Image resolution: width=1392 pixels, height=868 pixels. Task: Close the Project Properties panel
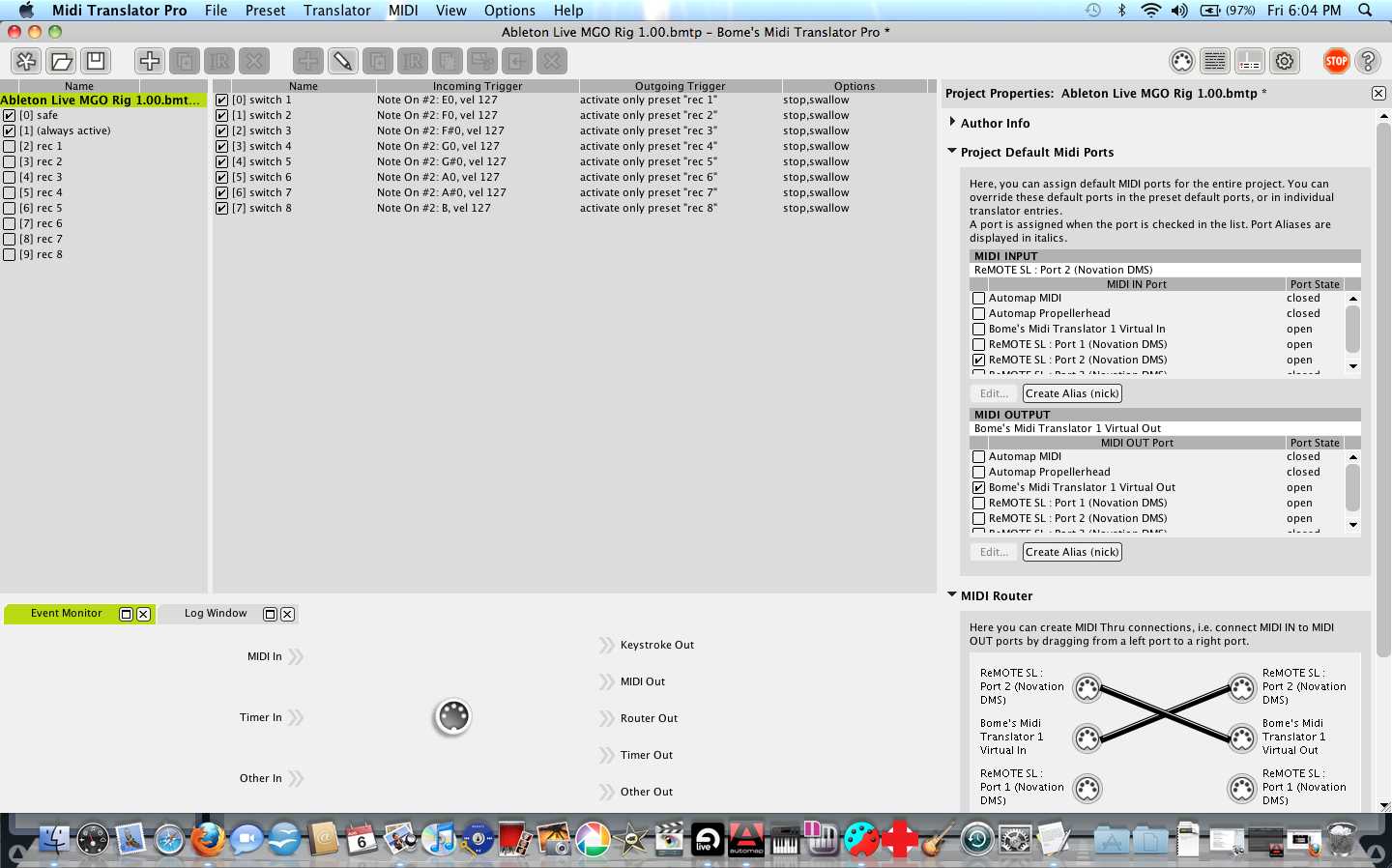coord(1378,94)
